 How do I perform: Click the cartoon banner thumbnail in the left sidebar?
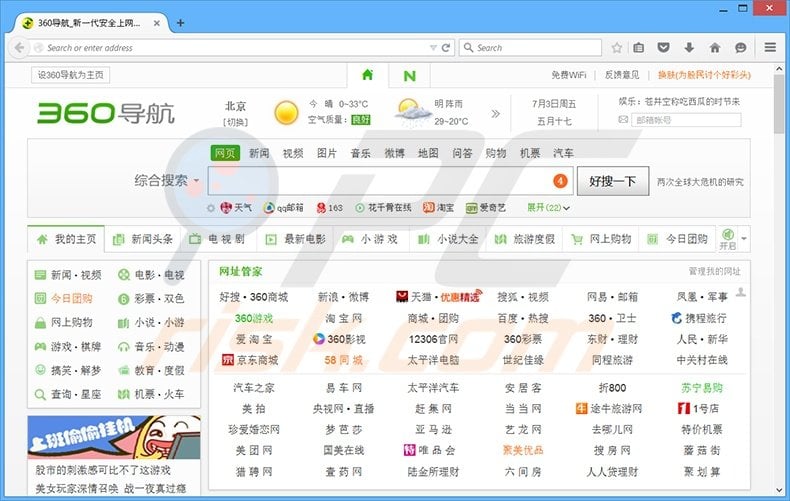pos(114,437)
